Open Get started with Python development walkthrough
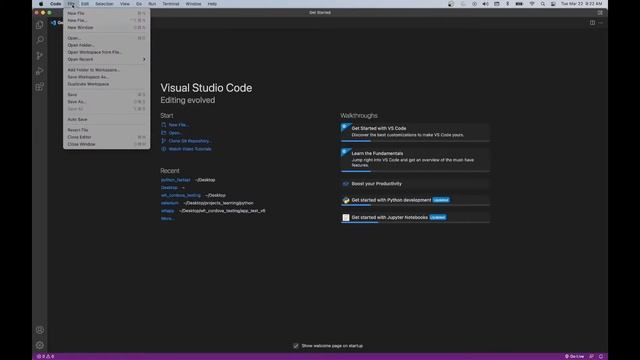This screenshot has height=360, width=640. (x=415, y=200)
